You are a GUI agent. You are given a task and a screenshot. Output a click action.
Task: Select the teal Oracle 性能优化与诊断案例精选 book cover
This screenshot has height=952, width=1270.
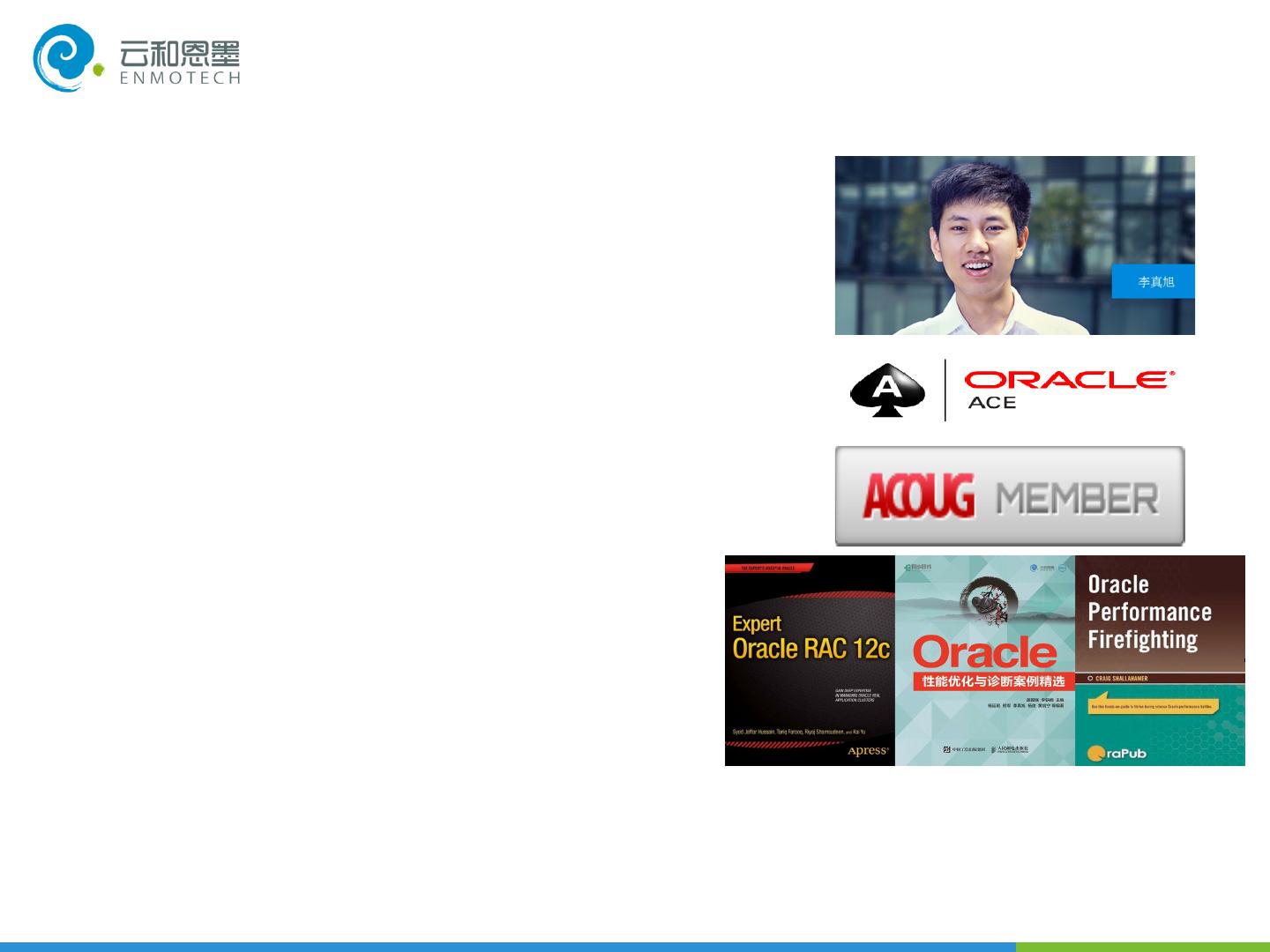pos(985,660)
